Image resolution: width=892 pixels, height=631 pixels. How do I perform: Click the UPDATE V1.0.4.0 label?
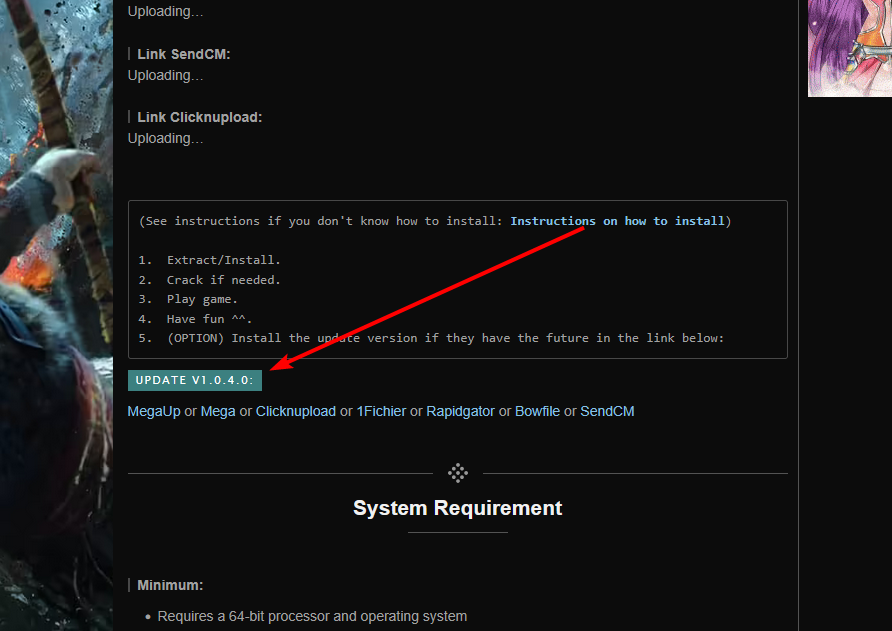[195, 380]
